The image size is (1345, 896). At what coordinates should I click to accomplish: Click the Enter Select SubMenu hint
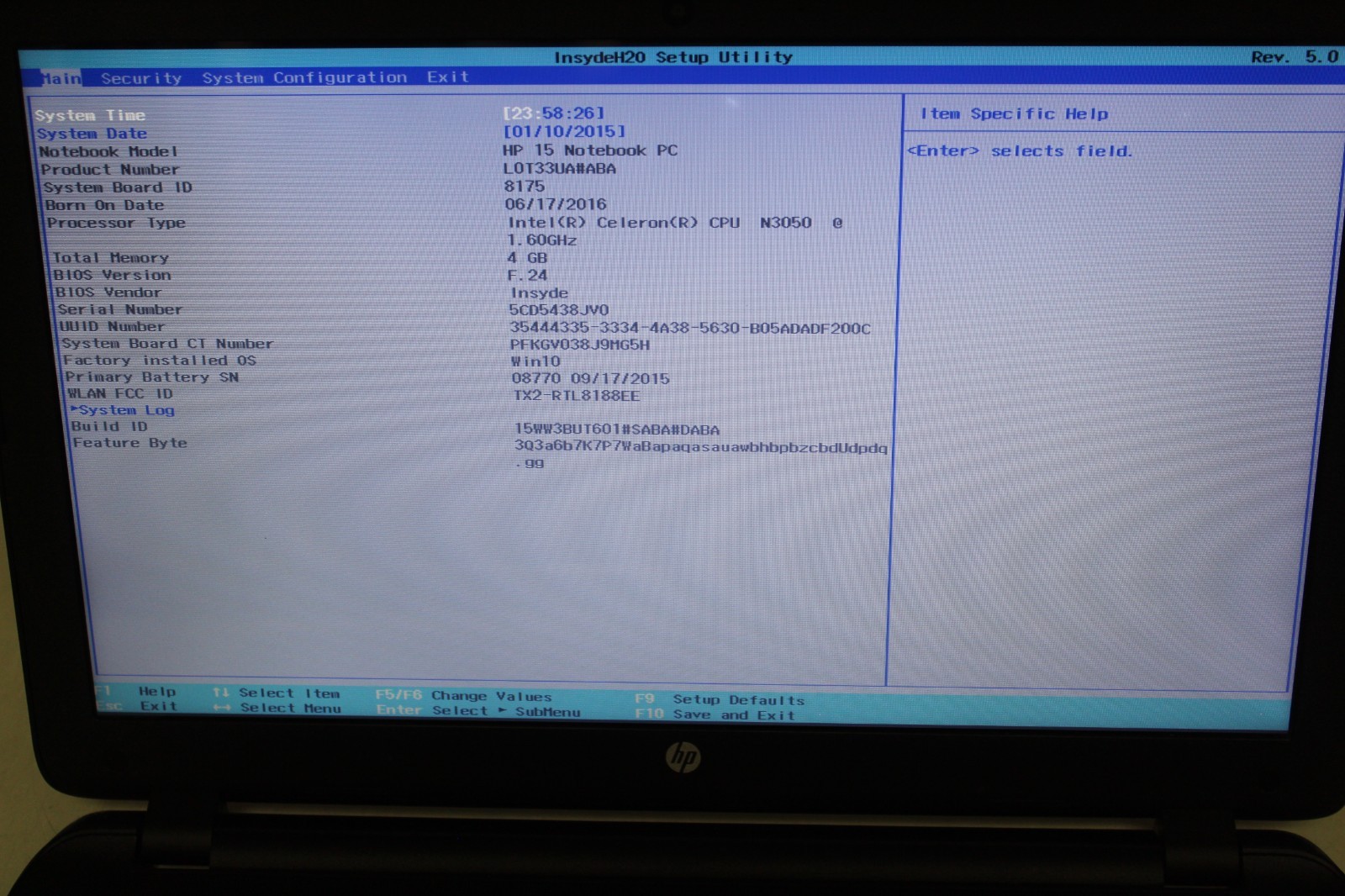479,711
